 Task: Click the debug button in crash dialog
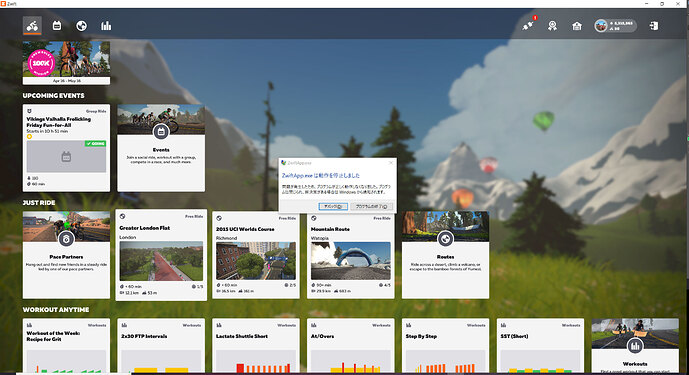[x=333, y=206]
